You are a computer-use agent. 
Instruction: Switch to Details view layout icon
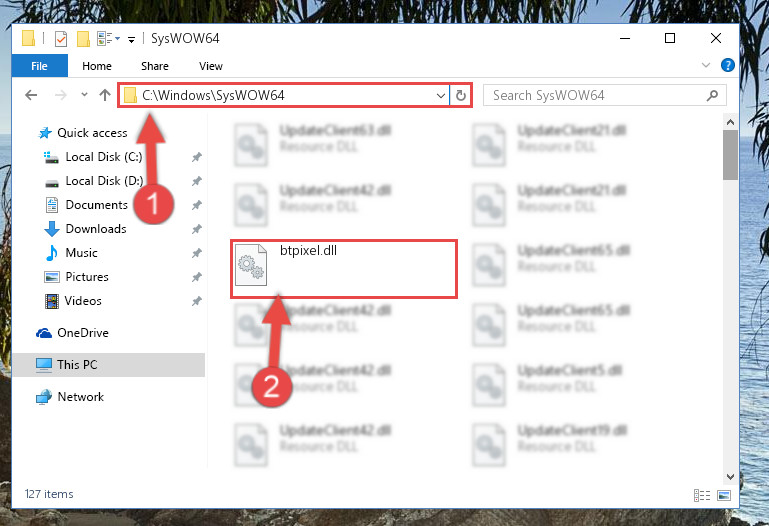tap(702, 495)
